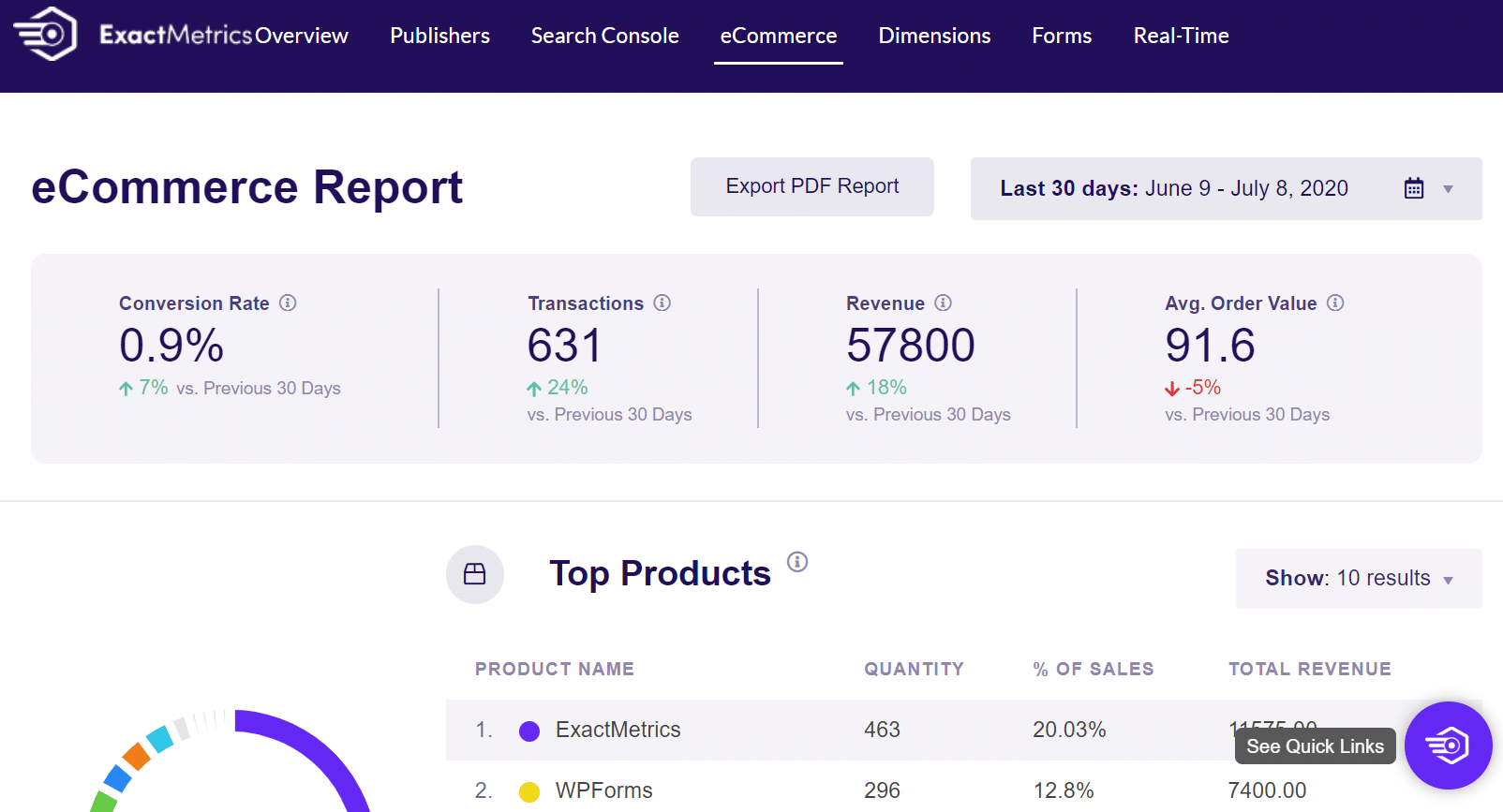Click the WPForms quantity 296

882,790
